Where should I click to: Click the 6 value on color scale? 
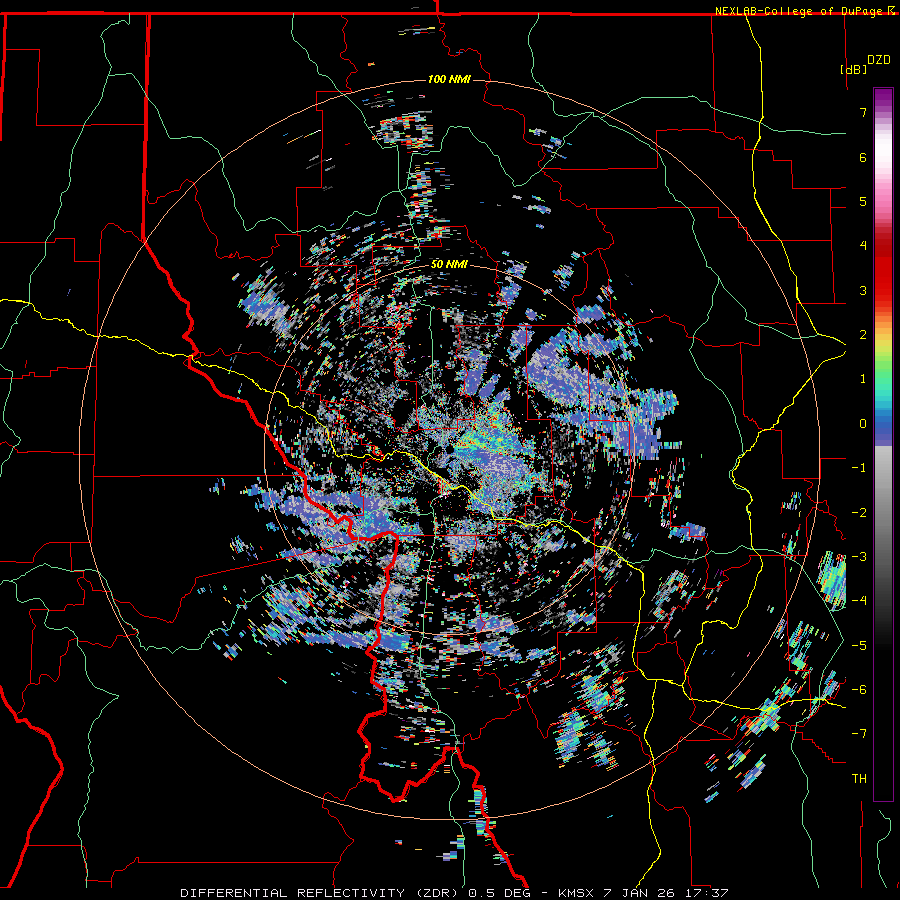pyautogui.click(x=863, y=157)
